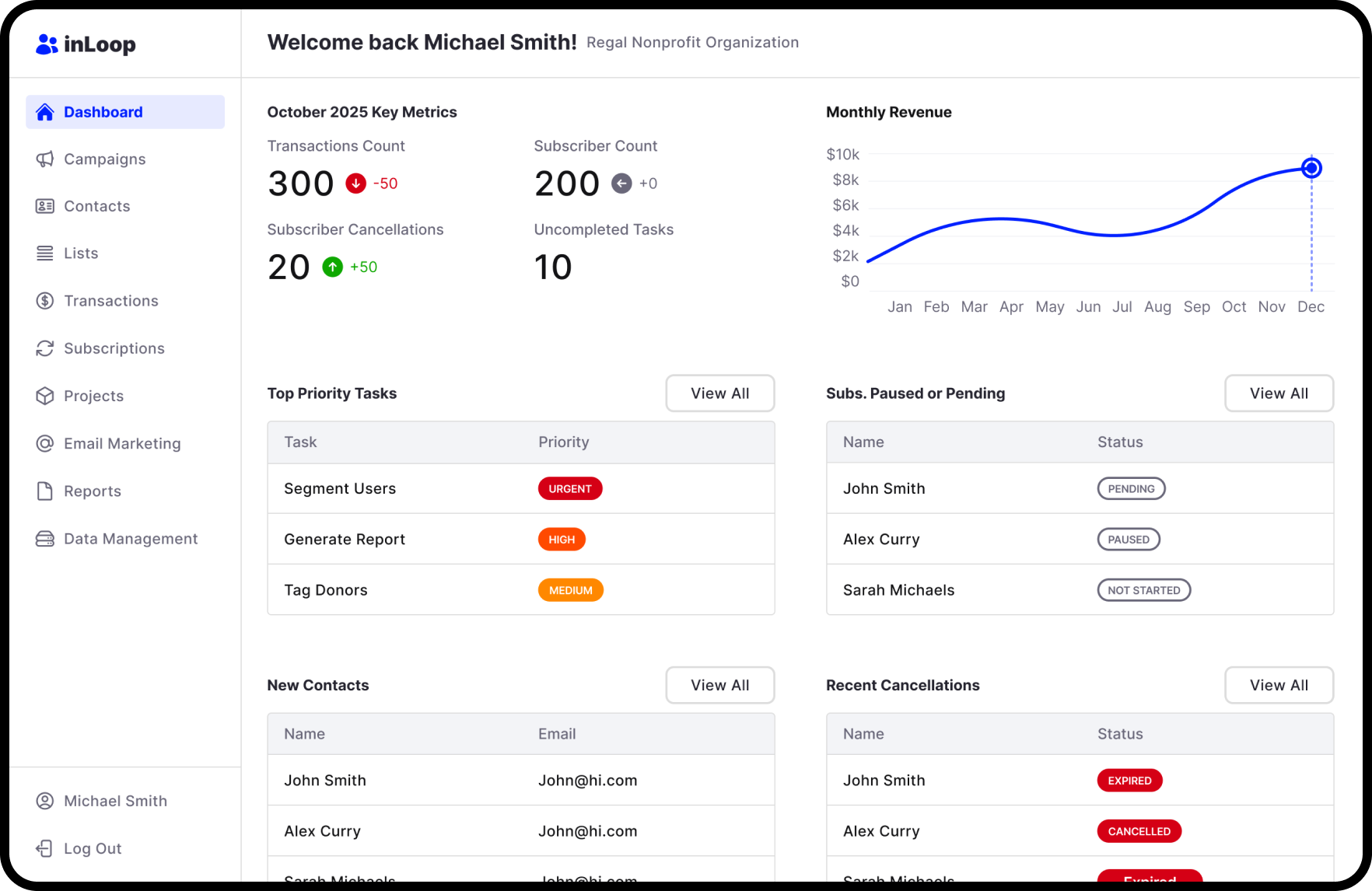View all Top Priority Tasks
This screenshot has height=891, width=1372.
click(719, 393)
